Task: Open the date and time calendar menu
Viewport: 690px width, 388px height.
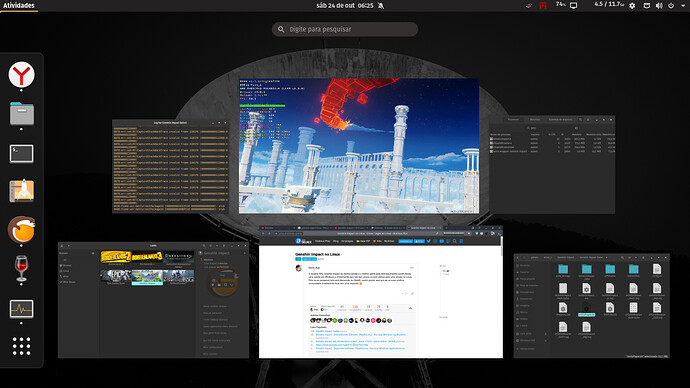Action: tap(345, 6)
